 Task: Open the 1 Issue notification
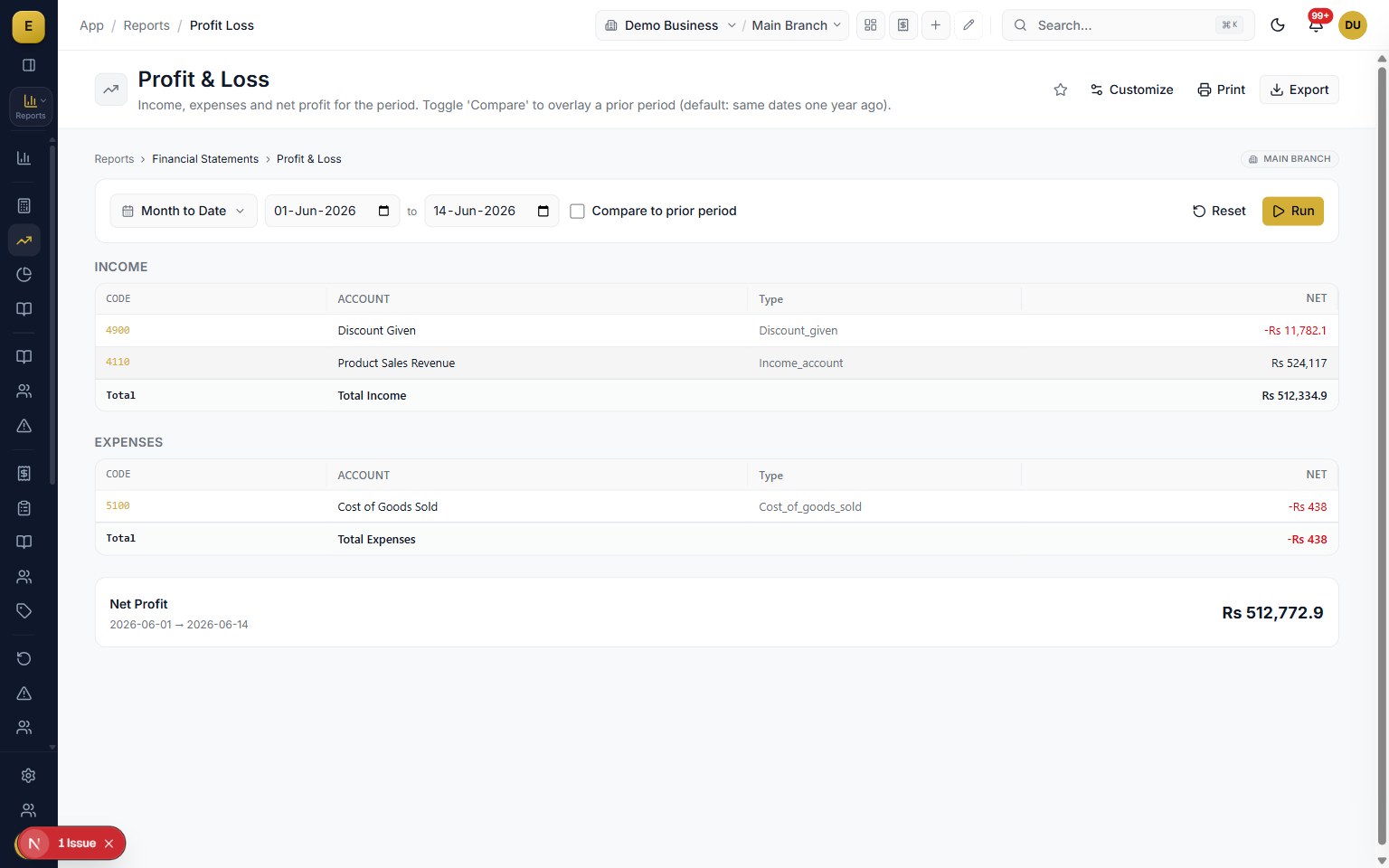[77, 844]
